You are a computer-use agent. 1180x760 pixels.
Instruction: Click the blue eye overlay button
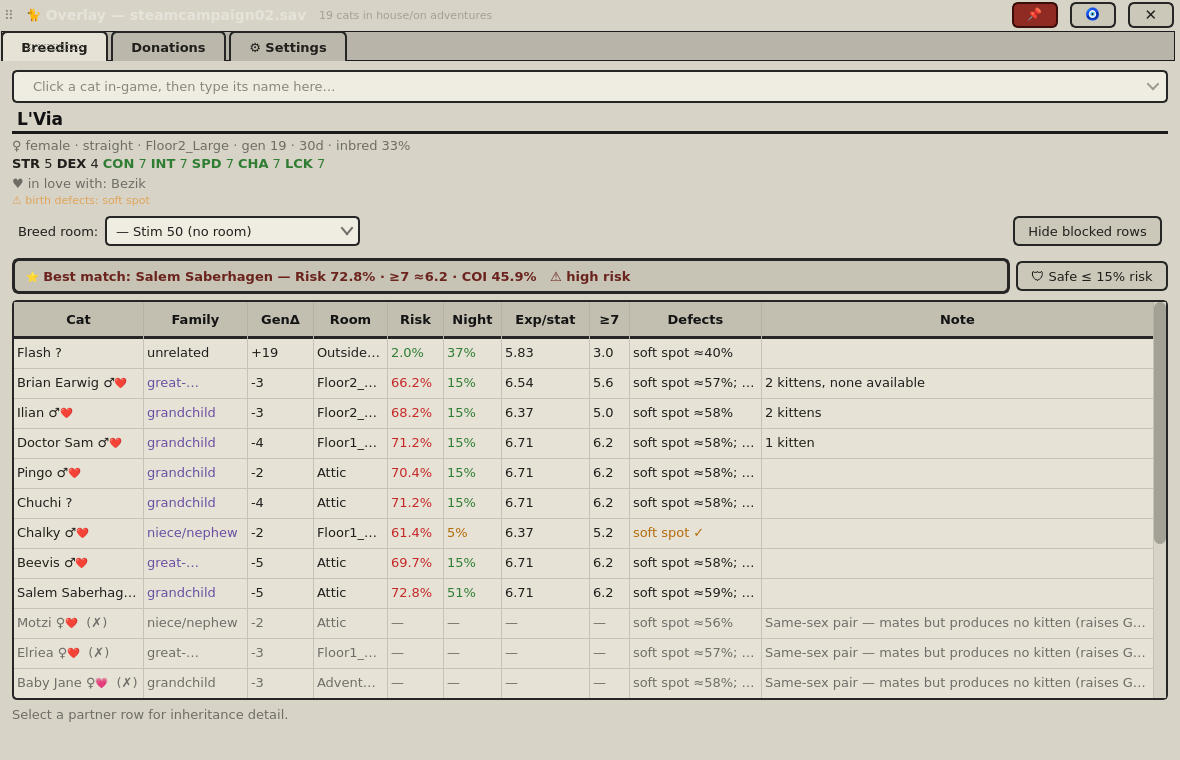pos(1093,15)
